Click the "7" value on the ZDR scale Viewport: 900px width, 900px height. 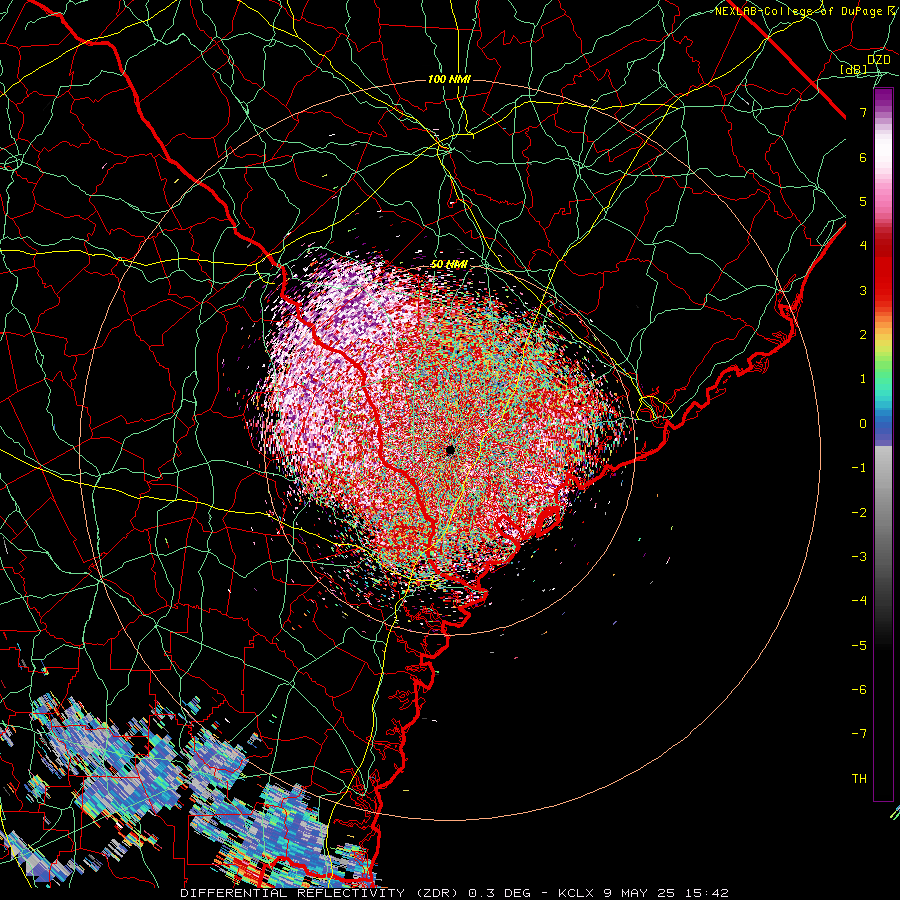coord(863,112)
